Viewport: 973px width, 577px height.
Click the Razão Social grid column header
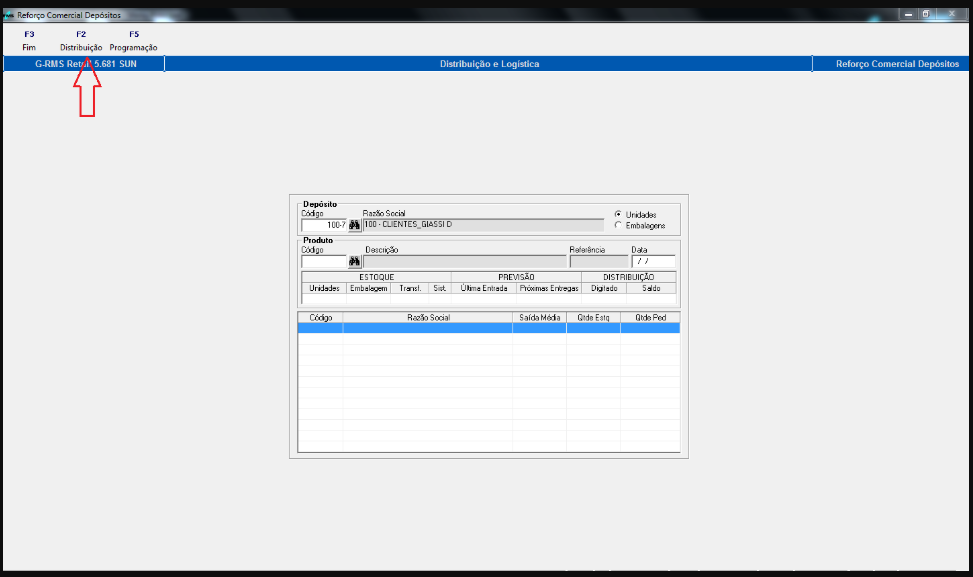coord(428,317)
